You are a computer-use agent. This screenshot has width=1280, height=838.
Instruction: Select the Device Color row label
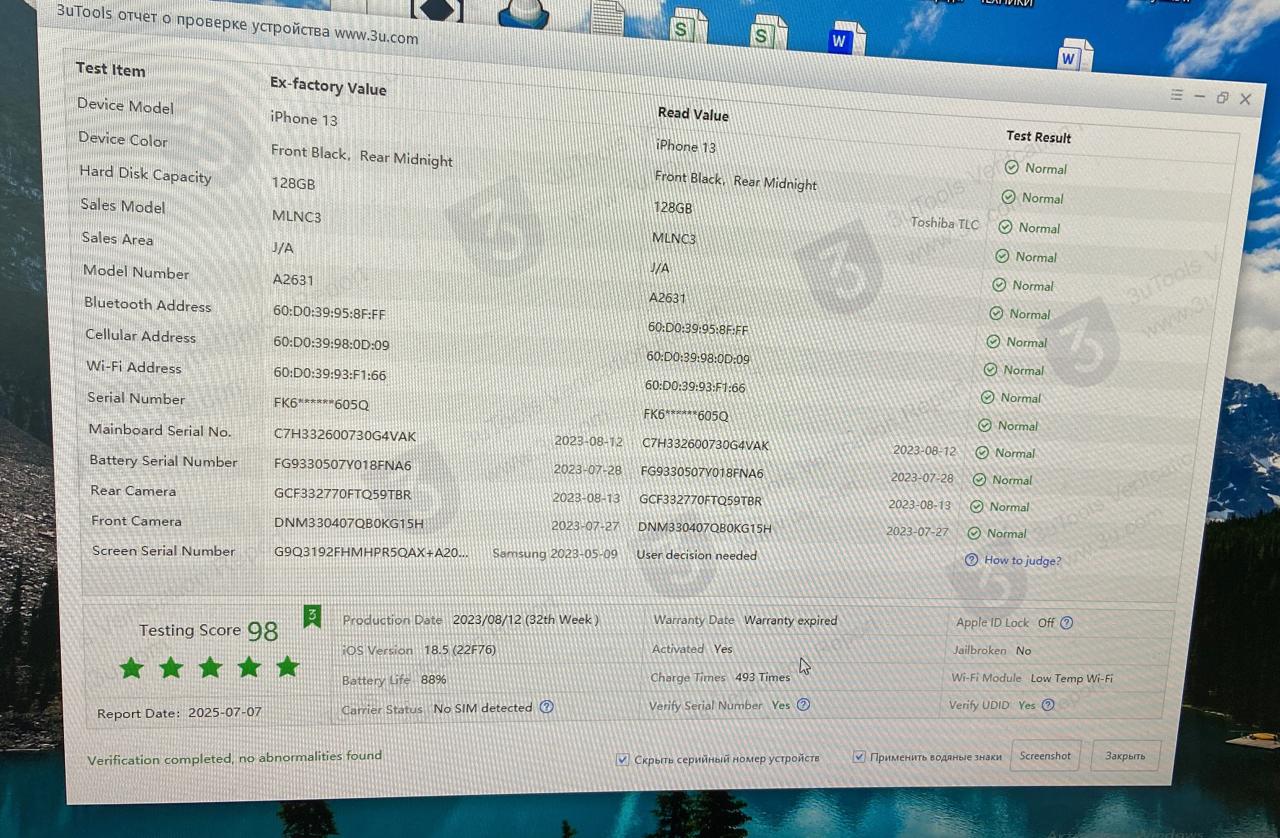click(x=123, y=139)
